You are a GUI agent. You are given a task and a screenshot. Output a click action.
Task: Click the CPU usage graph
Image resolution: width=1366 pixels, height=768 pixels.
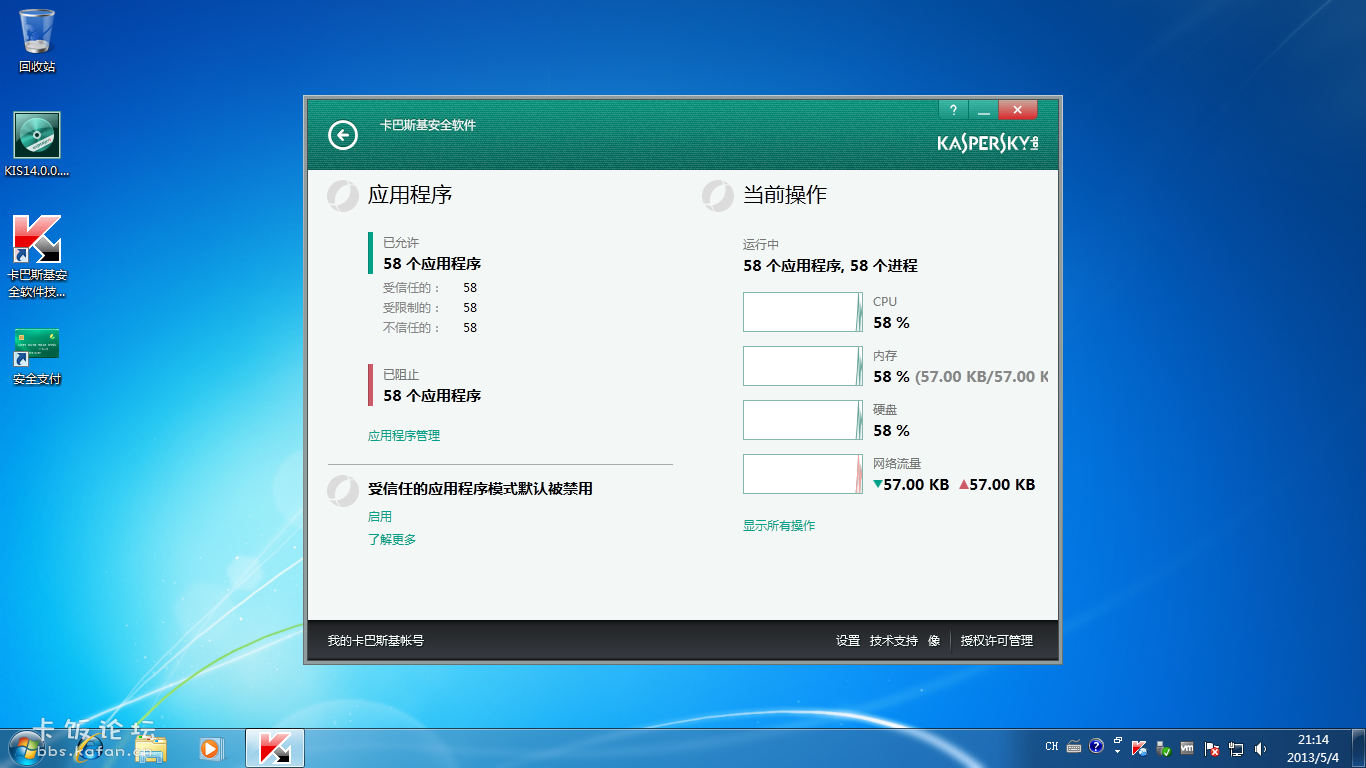click(803, 312)
